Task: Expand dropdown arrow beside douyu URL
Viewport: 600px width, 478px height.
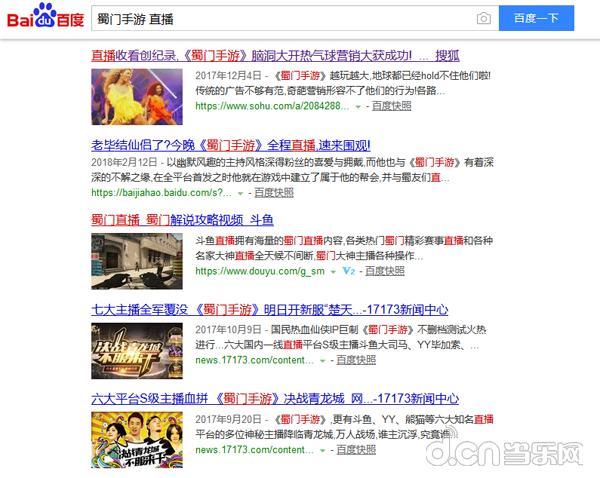Action: pyautogui.click(x=333, y=272)
